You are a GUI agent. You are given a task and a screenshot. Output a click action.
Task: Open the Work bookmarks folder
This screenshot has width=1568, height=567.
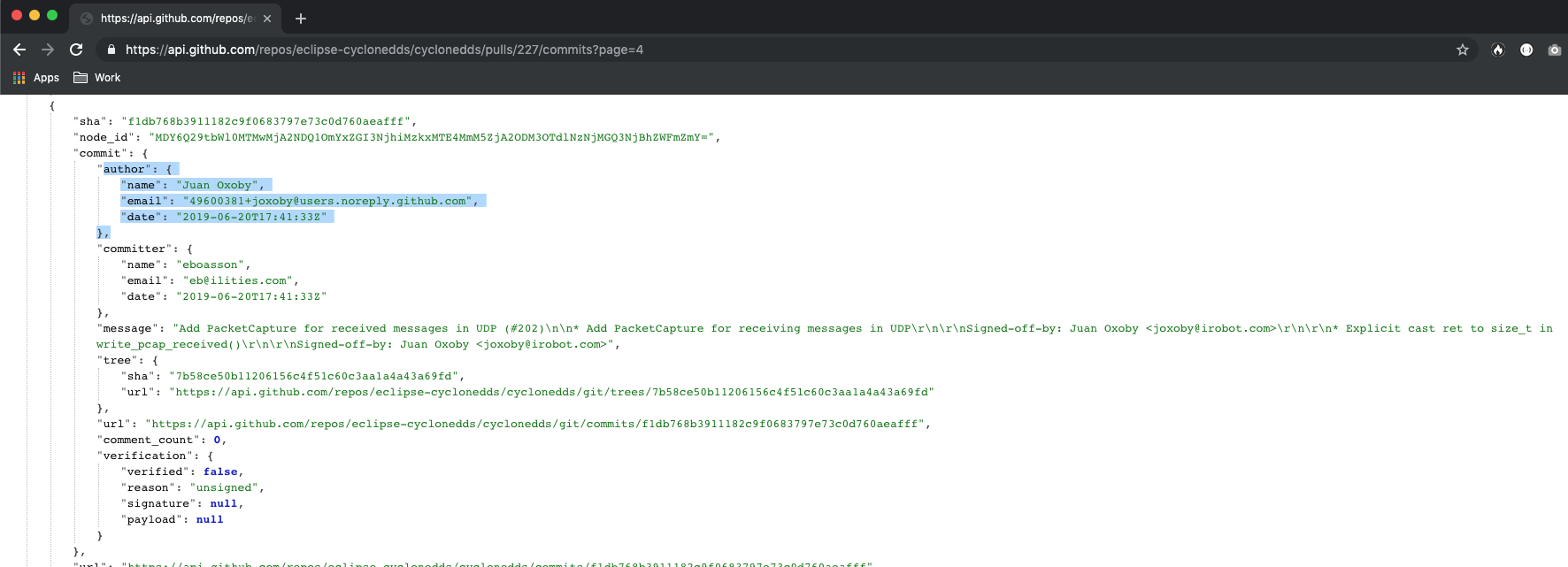click(x=97, y=78)
